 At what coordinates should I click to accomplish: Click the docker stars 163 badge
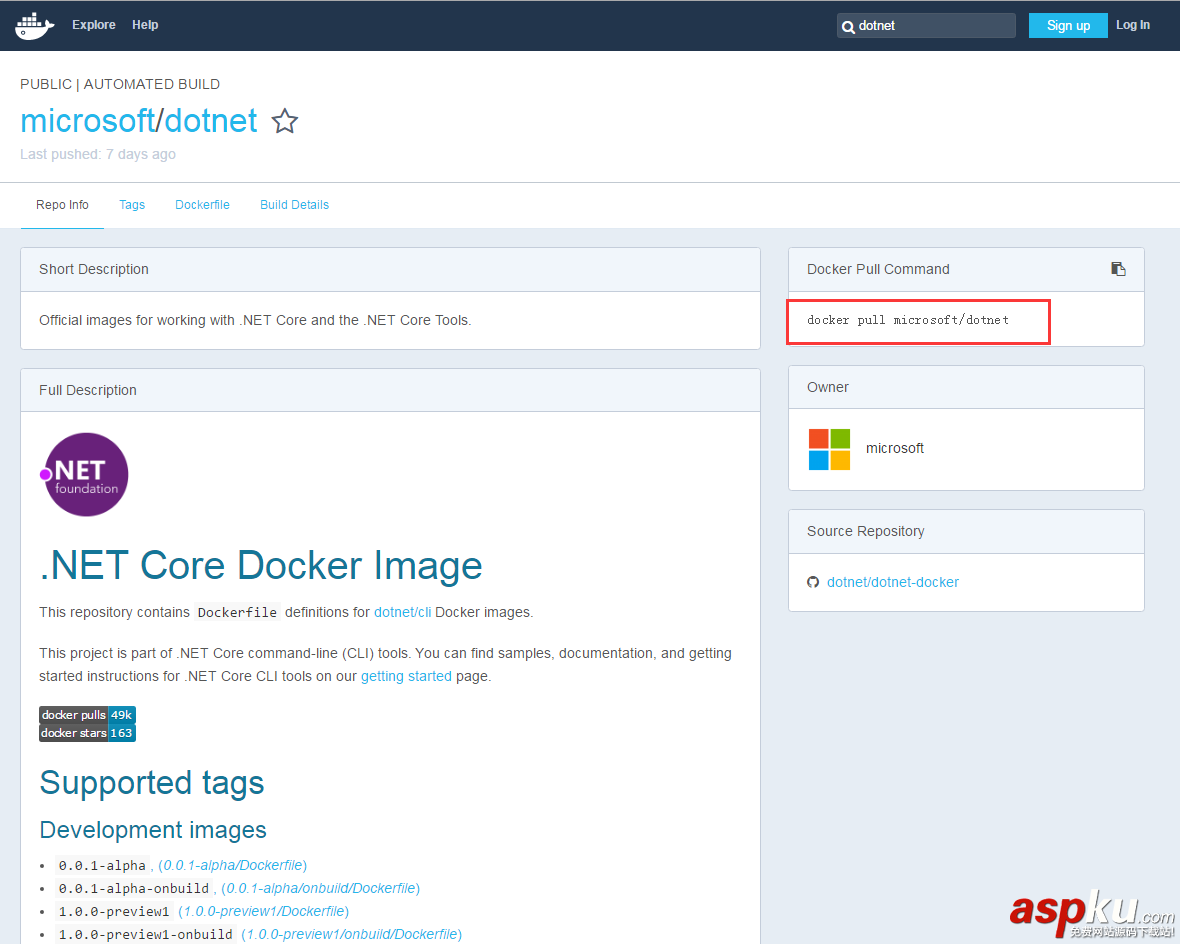[x=87, y=733]
